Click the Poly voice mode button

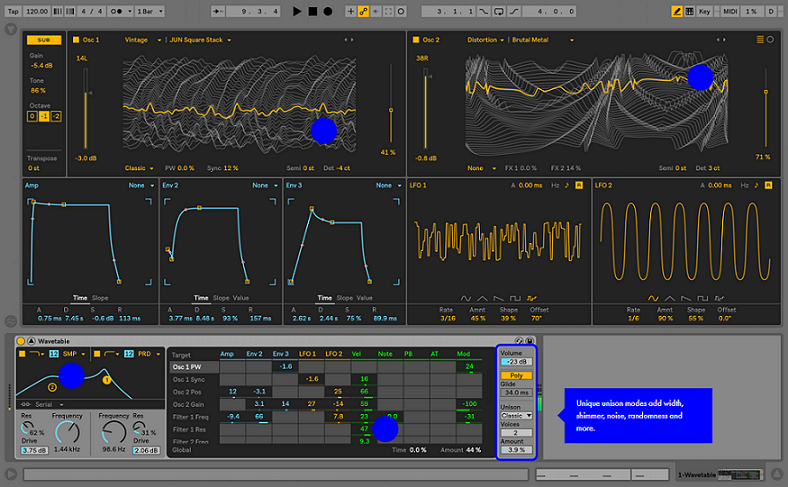point(516,375)
